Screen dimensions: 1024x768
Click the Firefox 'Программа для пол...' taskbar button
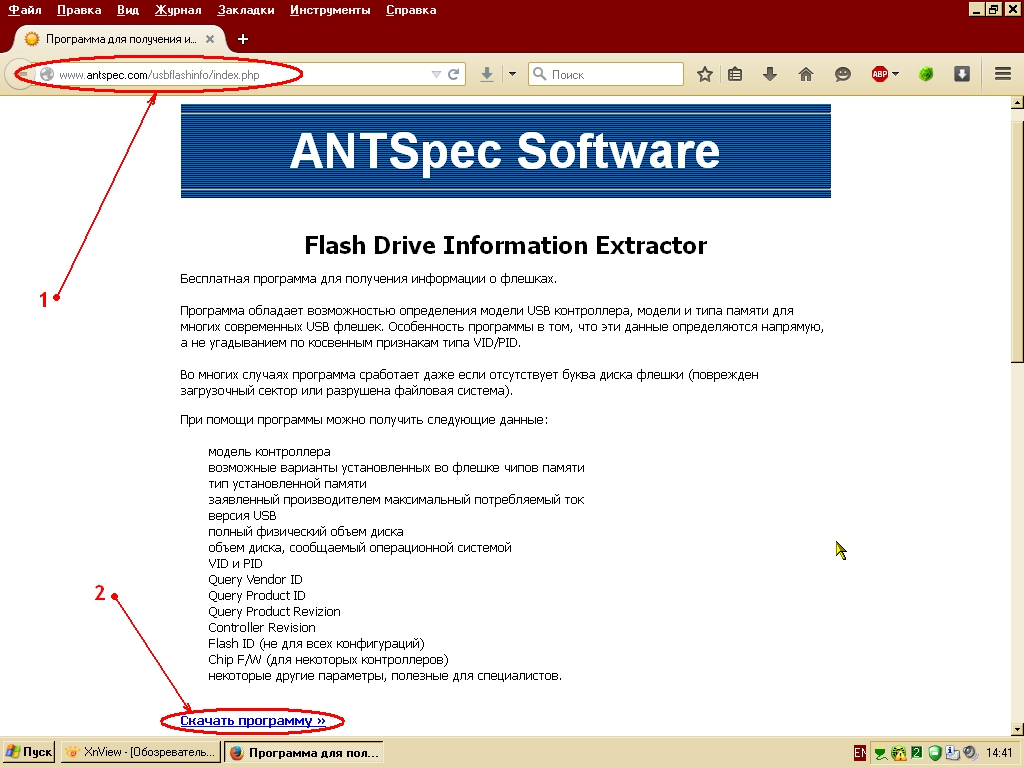(304, 752)
